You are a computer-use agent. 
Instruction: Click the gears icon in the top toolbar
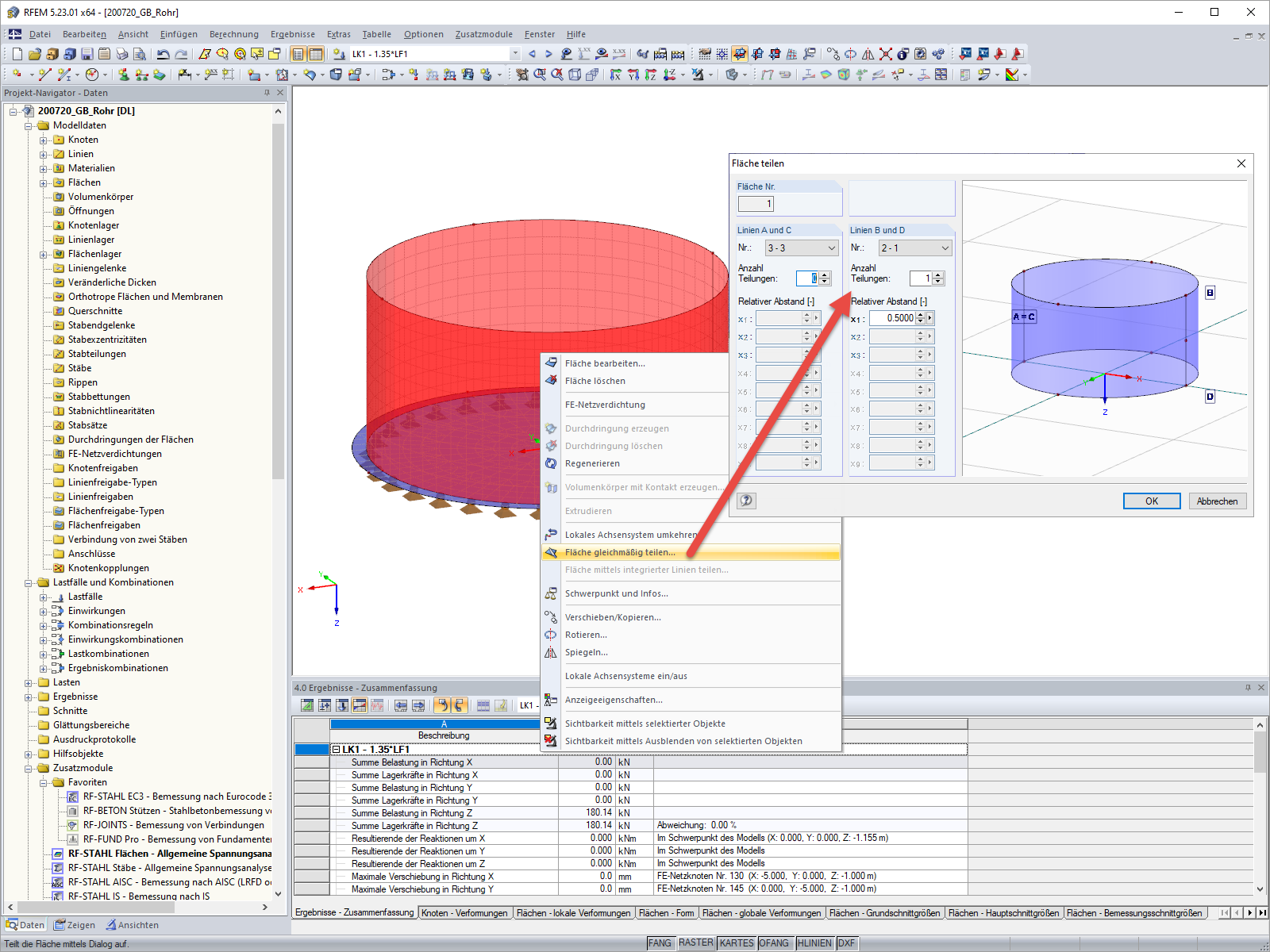[938, 54]
